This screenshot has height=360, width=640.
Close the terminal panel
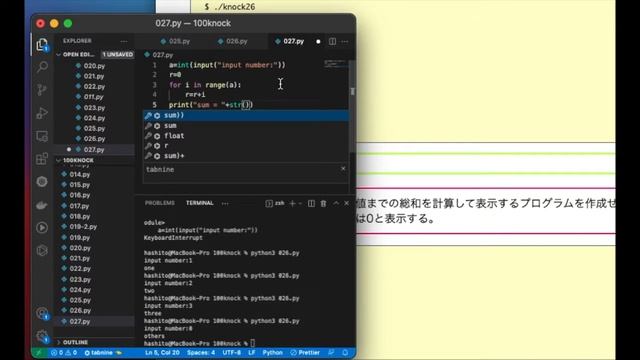(x=347, y=203)
